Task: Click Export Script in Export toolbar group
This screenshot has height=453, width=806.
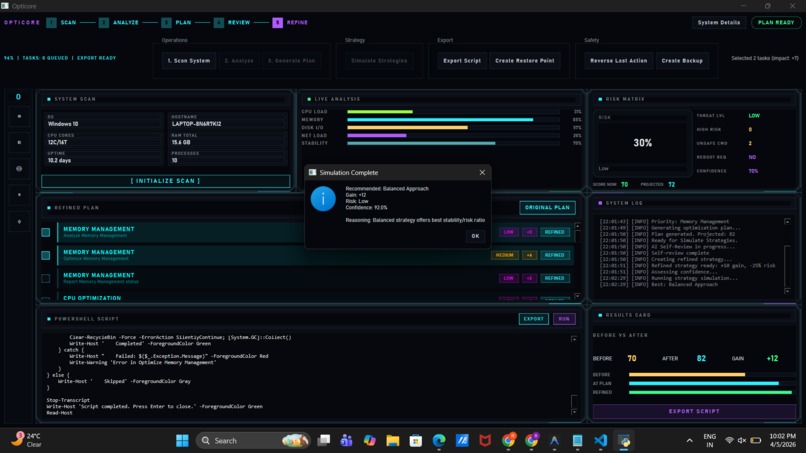Action: tap(462, 61)
